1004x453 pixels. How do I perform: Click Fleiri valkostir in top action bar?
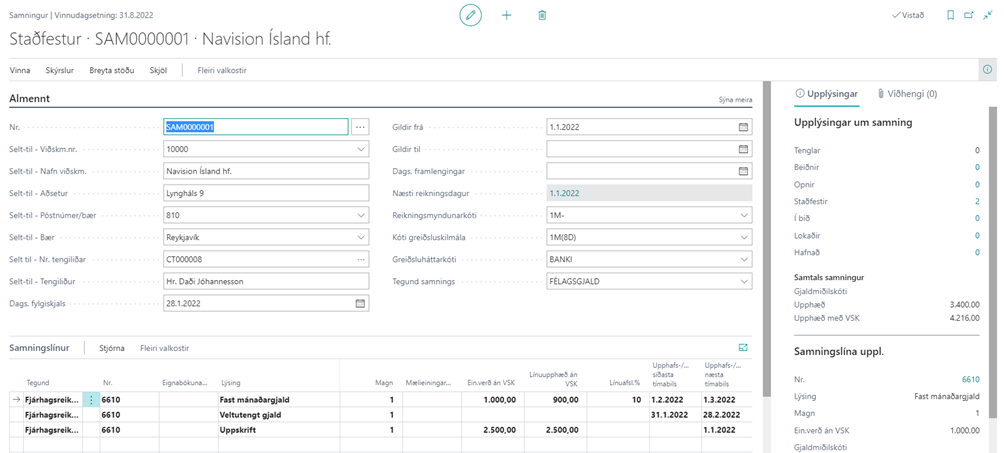pos(222,70)
